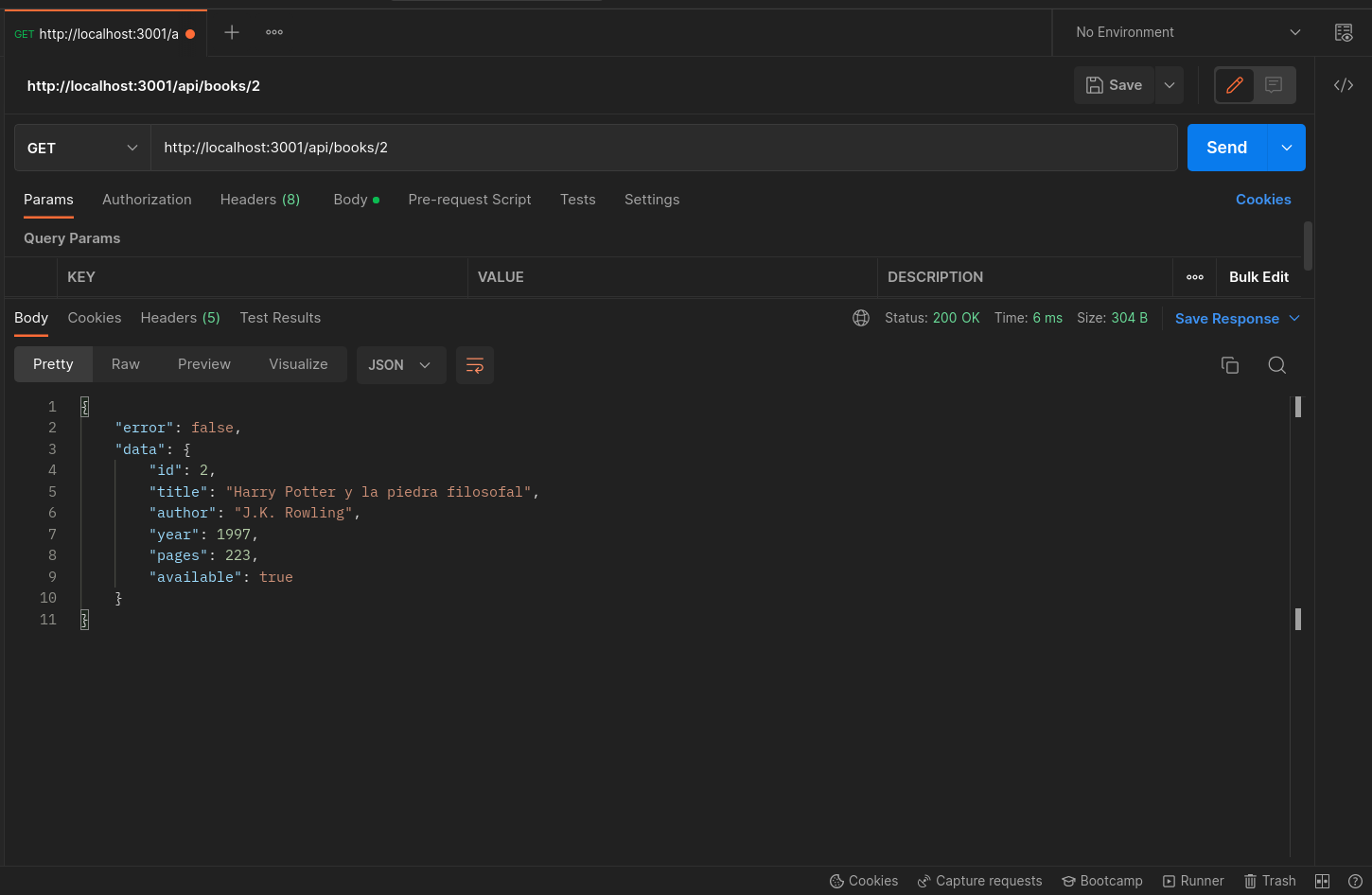The width and height of the screenshot is (1372, 895).
Task: Open the Test Results tab
Action: [x=280, y=318]
